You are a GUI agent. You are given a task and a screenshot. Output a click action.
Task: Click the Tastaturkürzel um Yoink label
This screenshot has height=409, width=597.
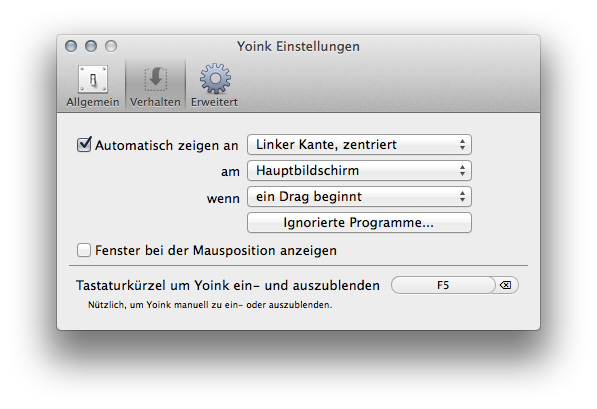[228, 285]
